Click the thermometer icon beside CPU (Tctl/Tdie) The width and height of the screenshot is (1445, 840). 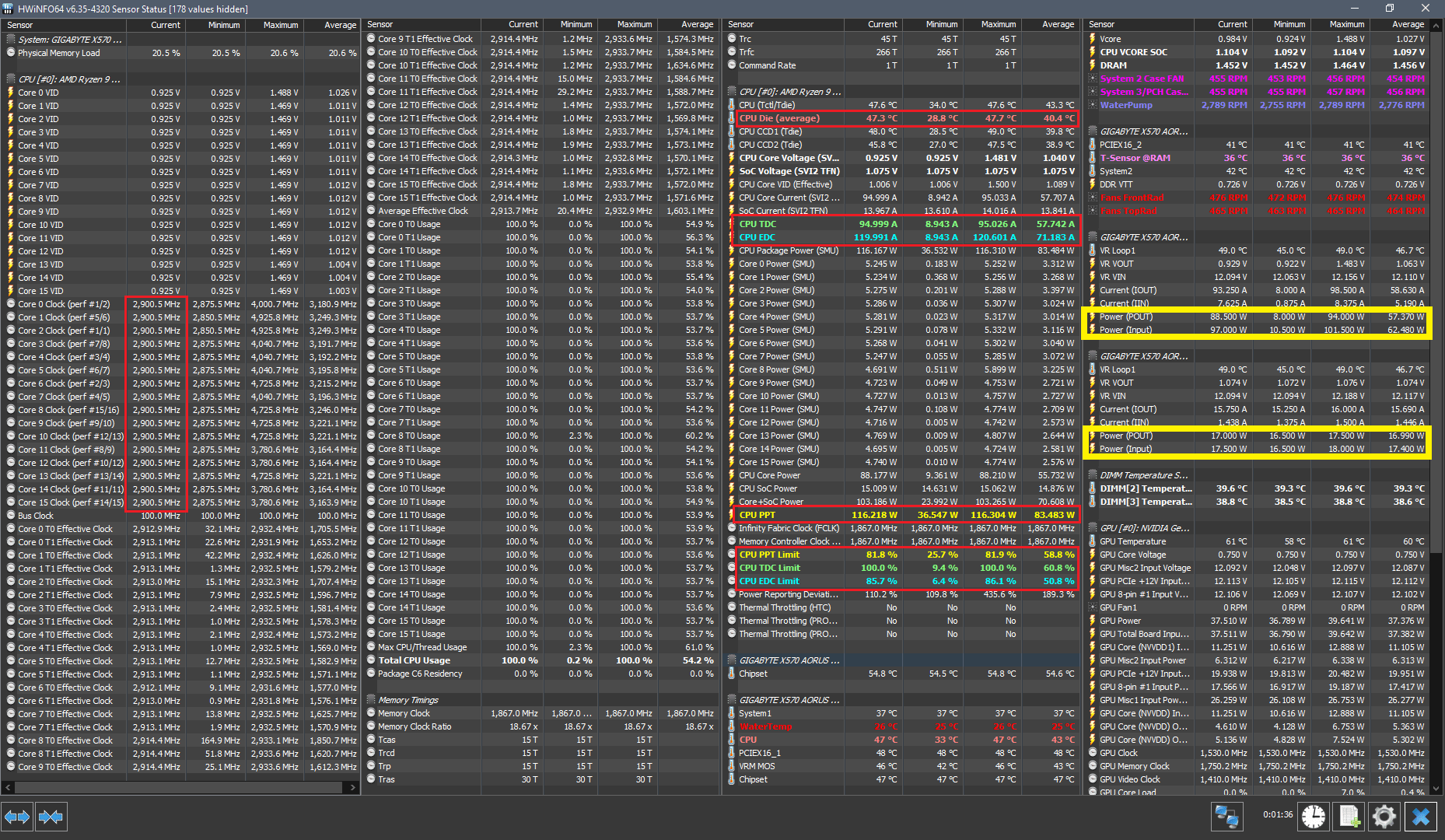(732, 105)
